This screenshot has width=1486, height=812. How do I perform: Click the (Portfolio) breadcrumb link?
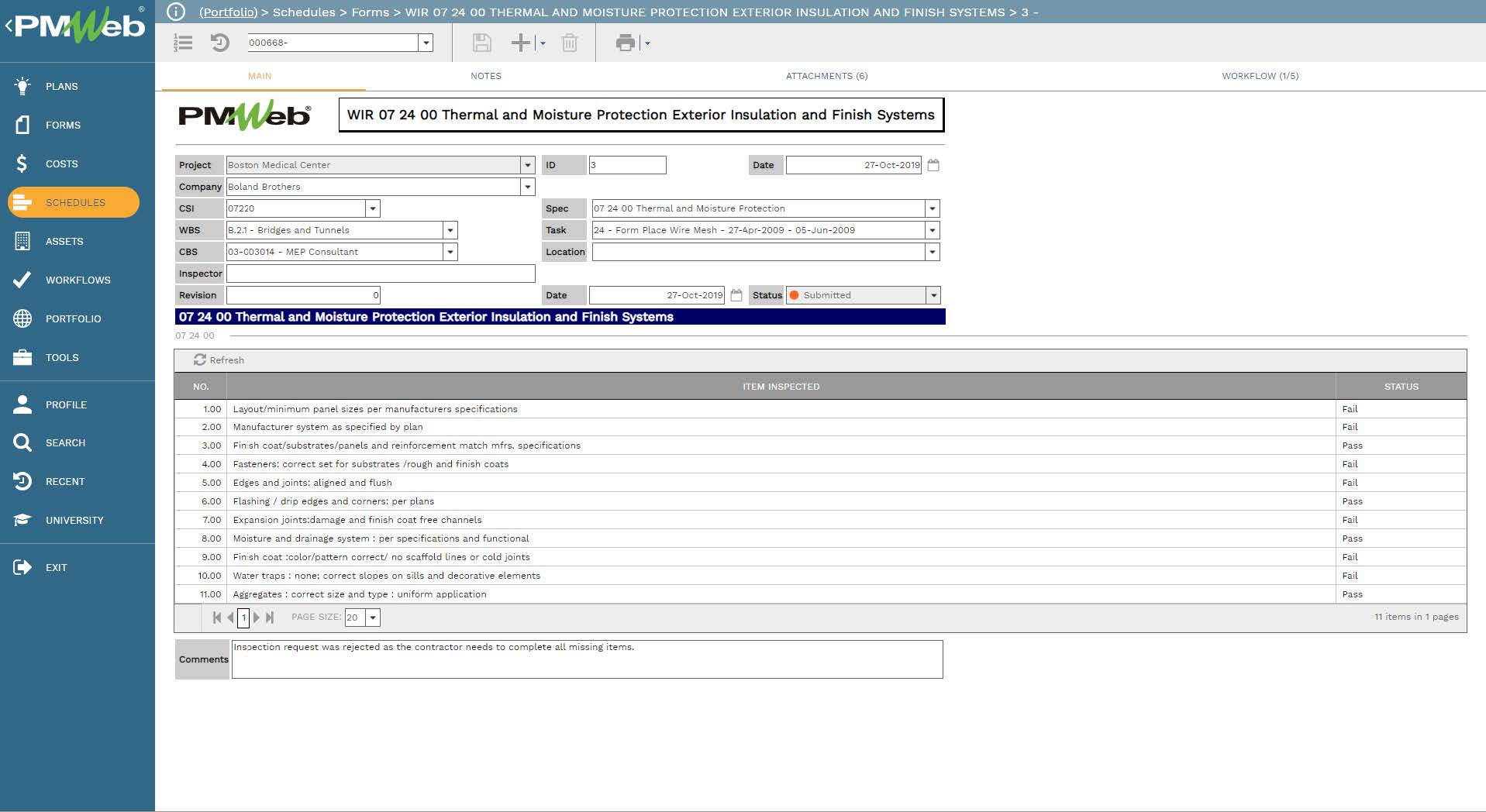pos(228,12)
